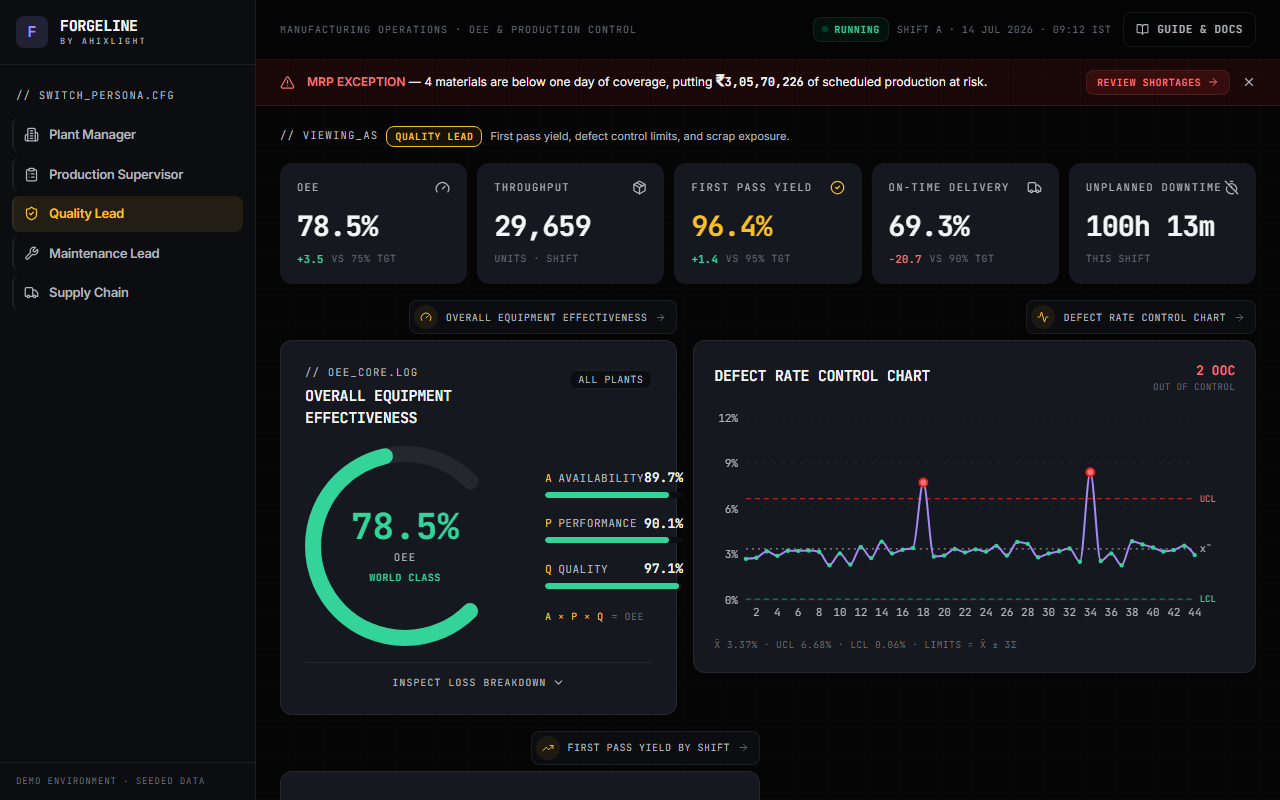Viewport: 1280px width, 800px height.
Task: Click the MRP exception warning triangle icon
Action: 288,82
